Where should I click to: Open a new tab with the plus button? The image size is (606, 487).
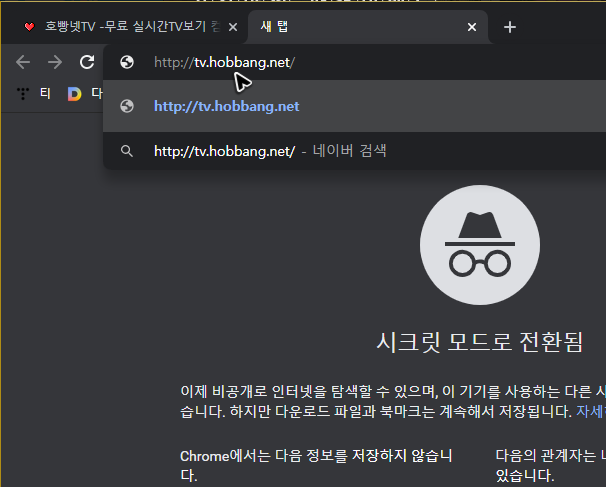(510, 27)
